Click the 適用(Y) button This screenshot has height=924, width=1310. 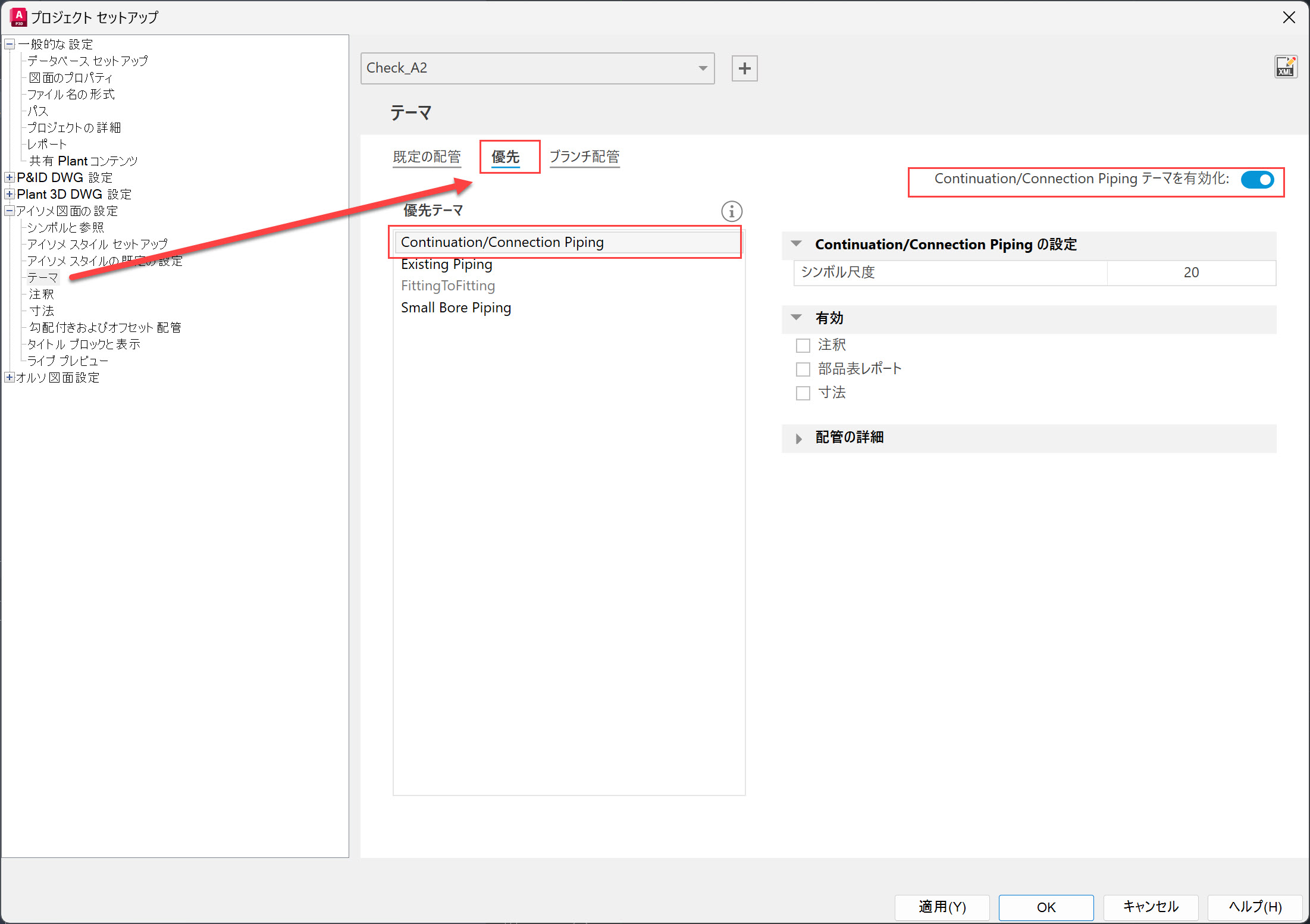942,907
